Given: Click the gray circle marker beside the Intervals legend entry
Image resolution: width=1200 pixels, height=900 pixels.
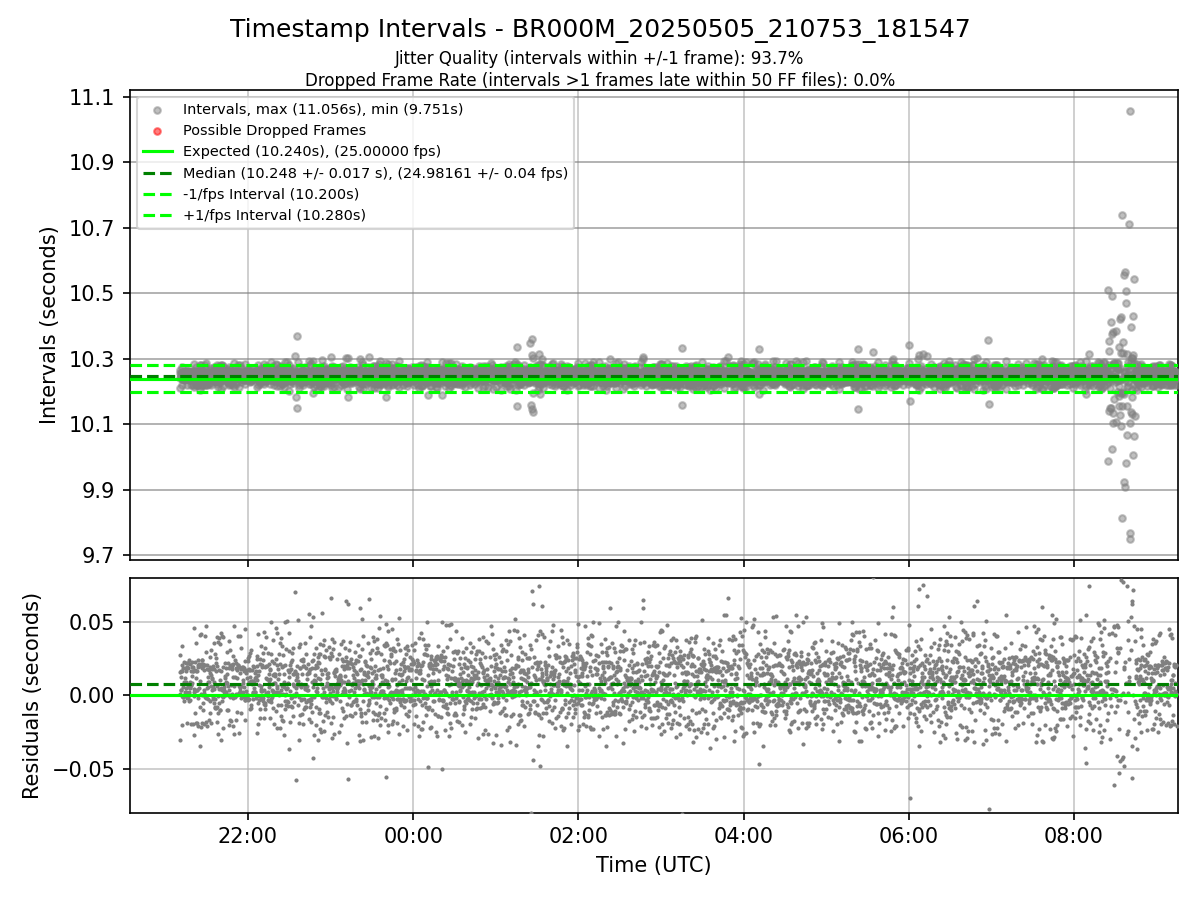Looking at the screenshot, I should point(157,110).
